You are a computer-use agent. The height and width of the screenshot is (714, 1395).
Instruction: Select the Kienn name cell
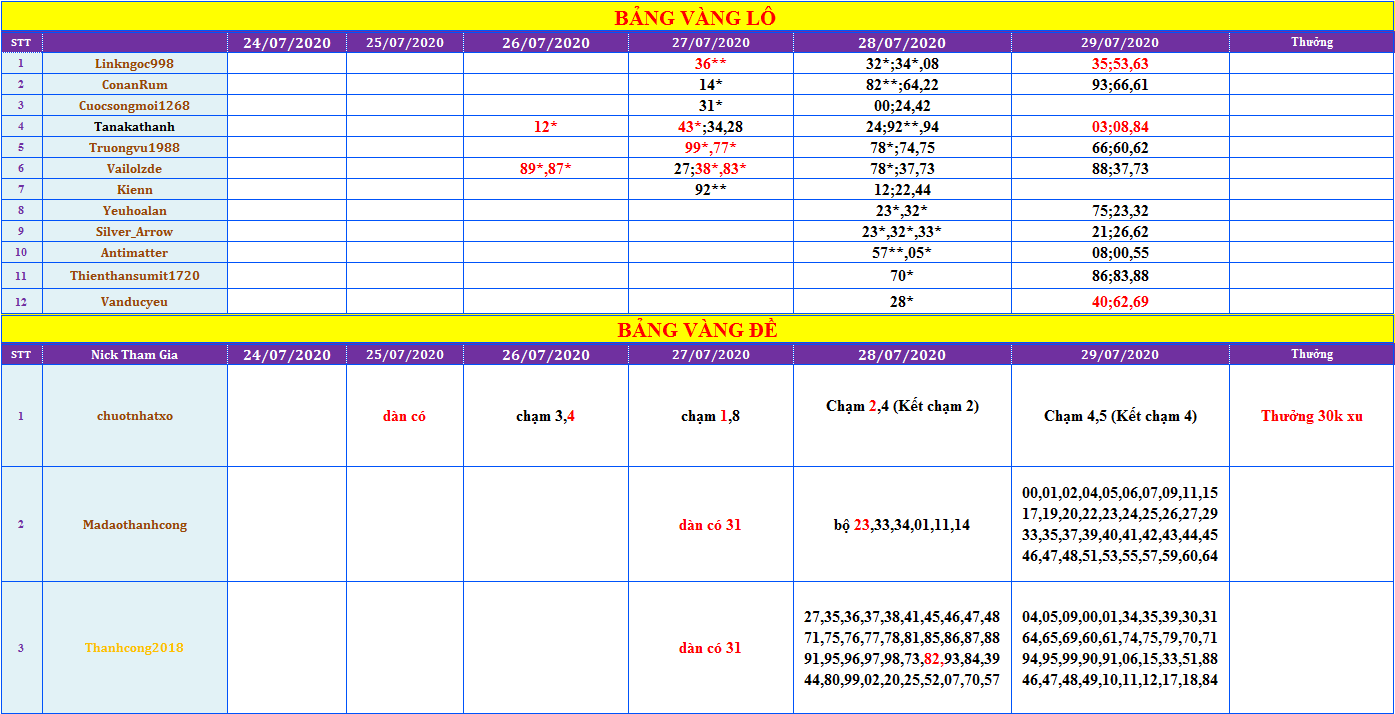[135, 189]
